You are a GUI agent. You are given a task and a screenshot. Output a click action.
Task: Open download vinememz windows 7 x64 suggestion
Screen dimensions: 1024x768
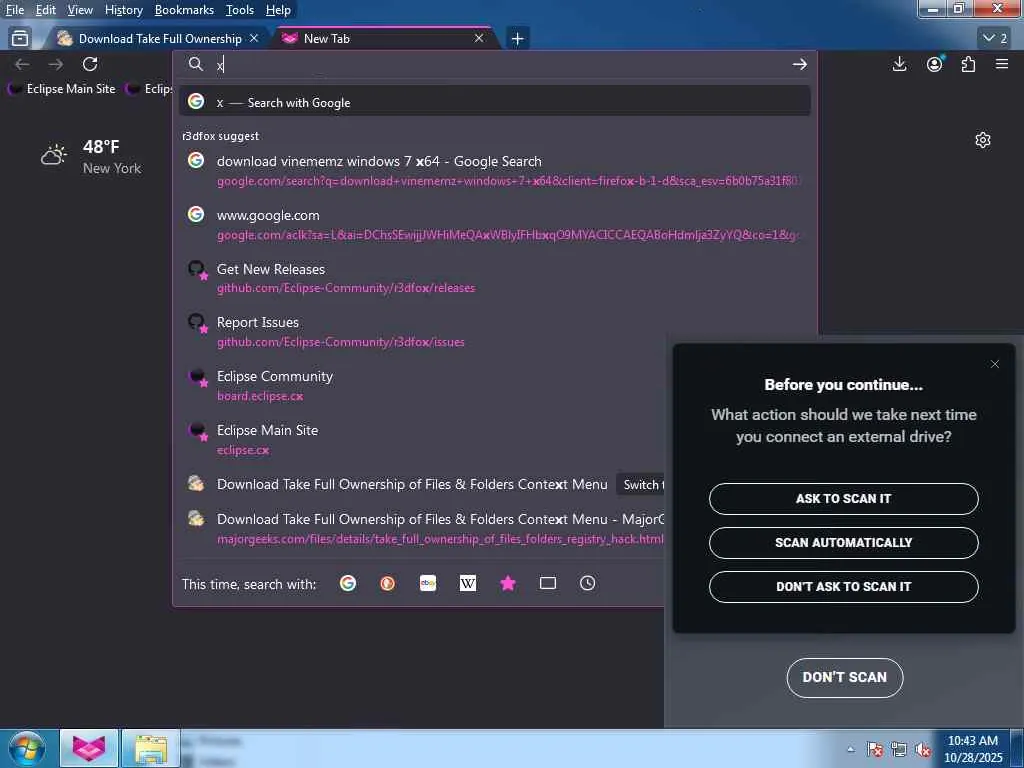click(494, 170)
